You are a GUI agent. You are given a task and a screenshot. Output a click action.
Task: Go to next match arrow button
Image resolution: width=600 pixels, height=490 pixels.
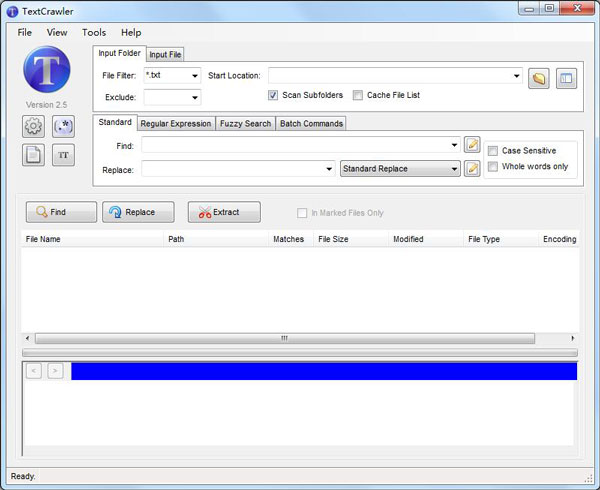(55, 371)
